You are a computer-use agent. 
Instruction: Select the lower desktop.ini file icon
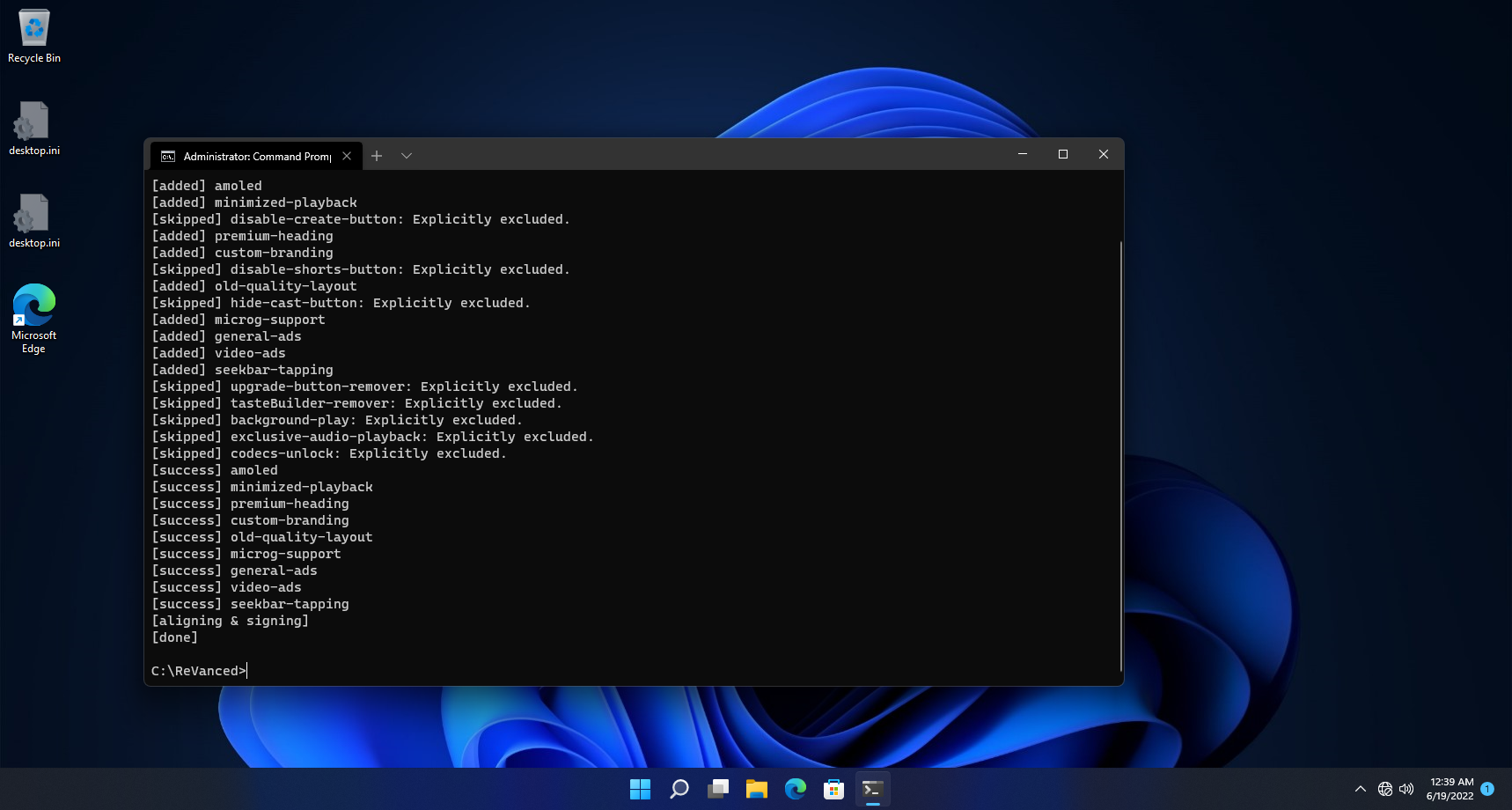click(x=34, y=221)
